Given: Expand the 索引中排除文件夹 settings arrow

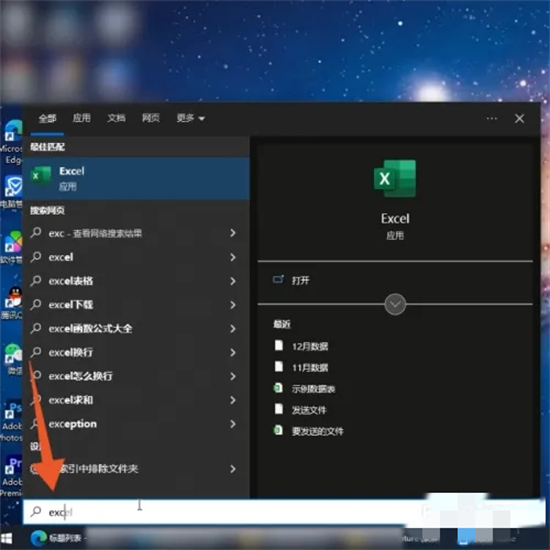Looking at the screenshot, I should point(233,469).
